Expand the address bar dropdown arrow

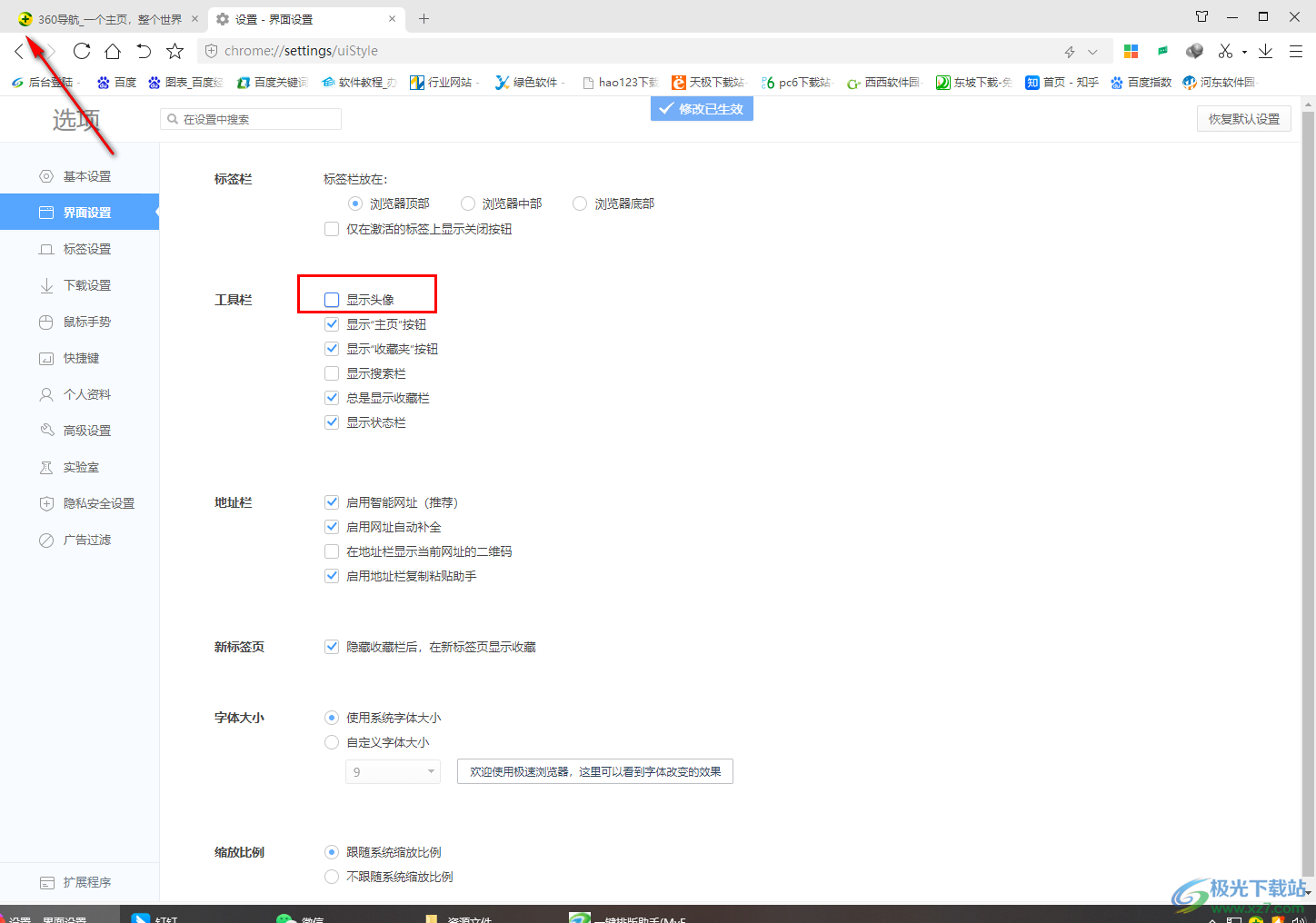pyautogui.click(x=1092, y=52)
